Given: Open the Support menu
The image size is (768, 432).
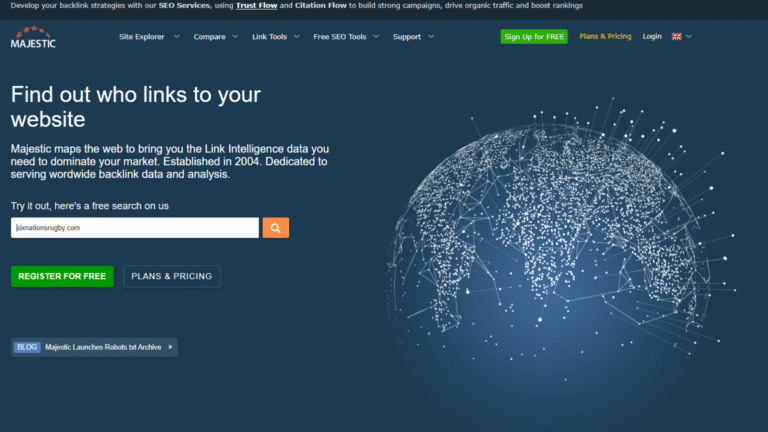Looking at the screenshot, I should click(407, 37).
